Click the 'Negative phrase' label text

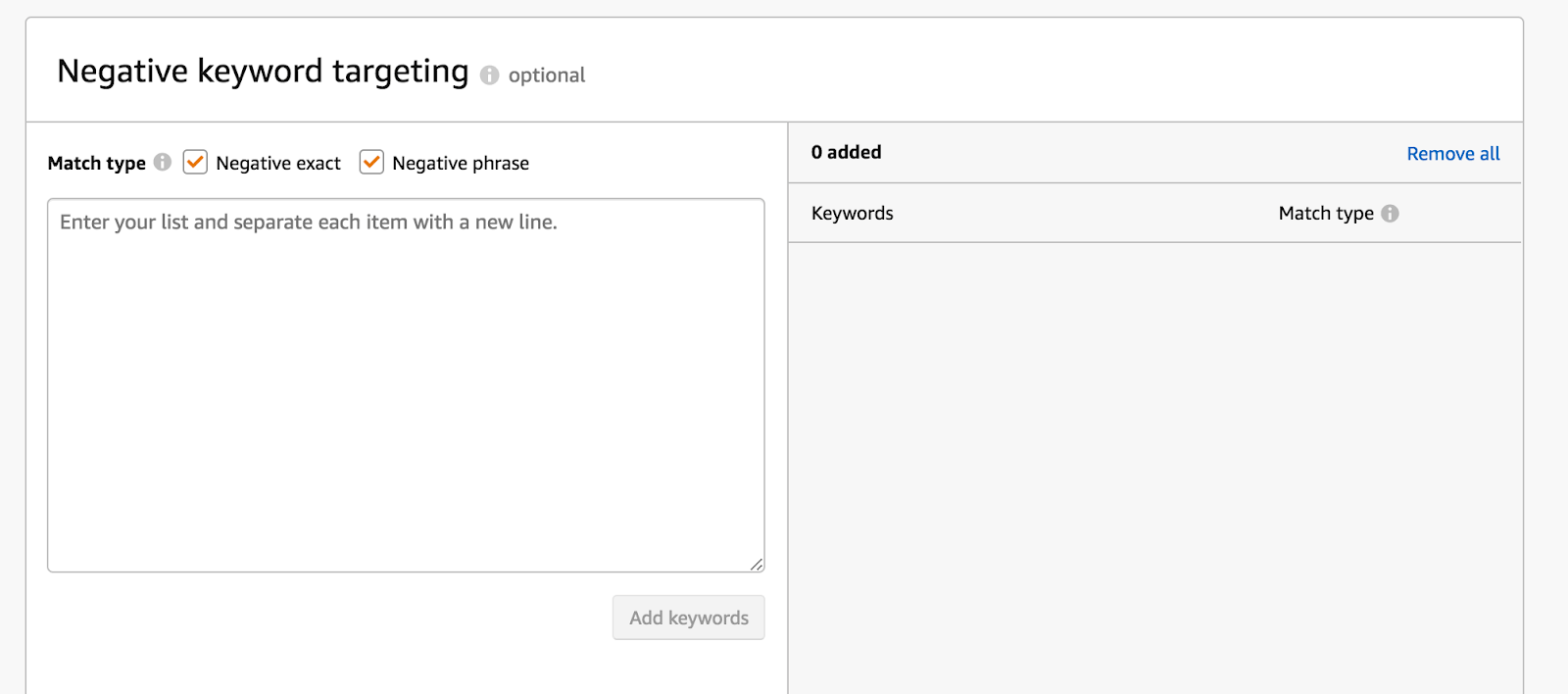pos(461,163)
